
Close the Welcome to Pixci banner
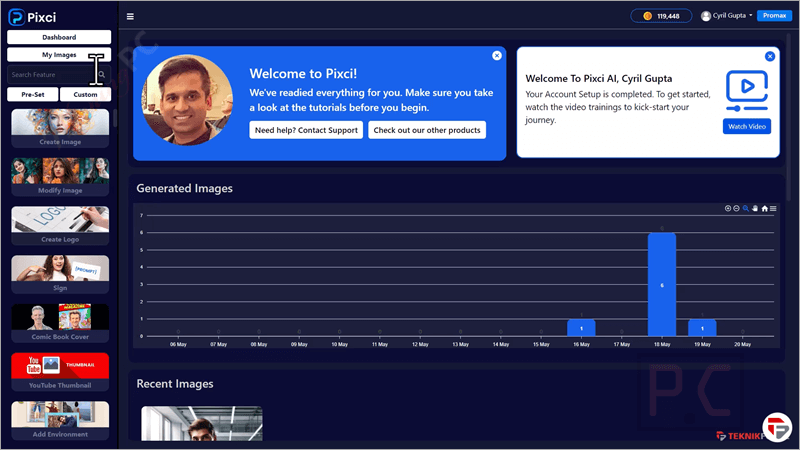point(497,56)
